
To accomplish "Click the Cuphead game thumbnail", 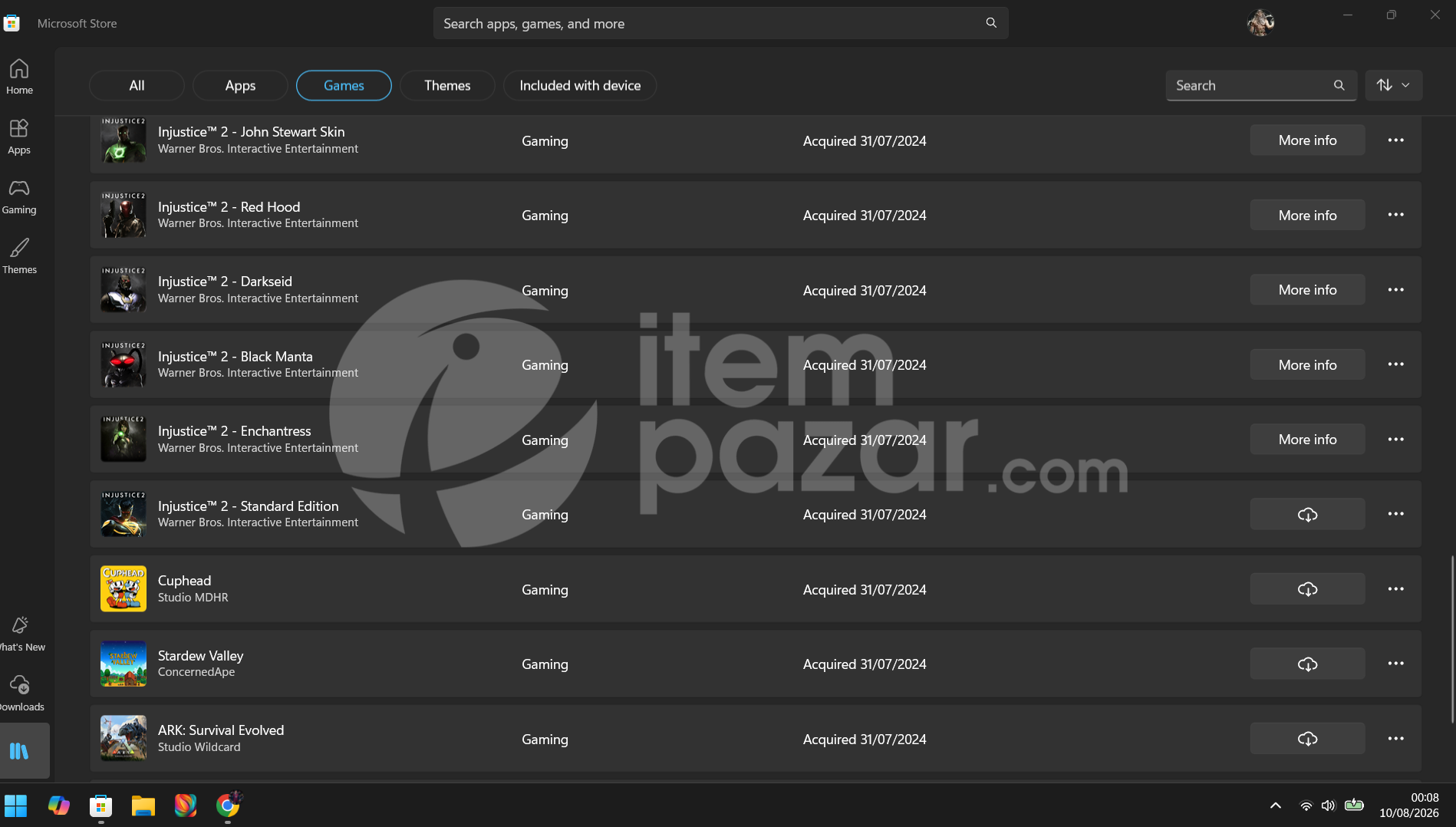I will click(x=123, y=588).
